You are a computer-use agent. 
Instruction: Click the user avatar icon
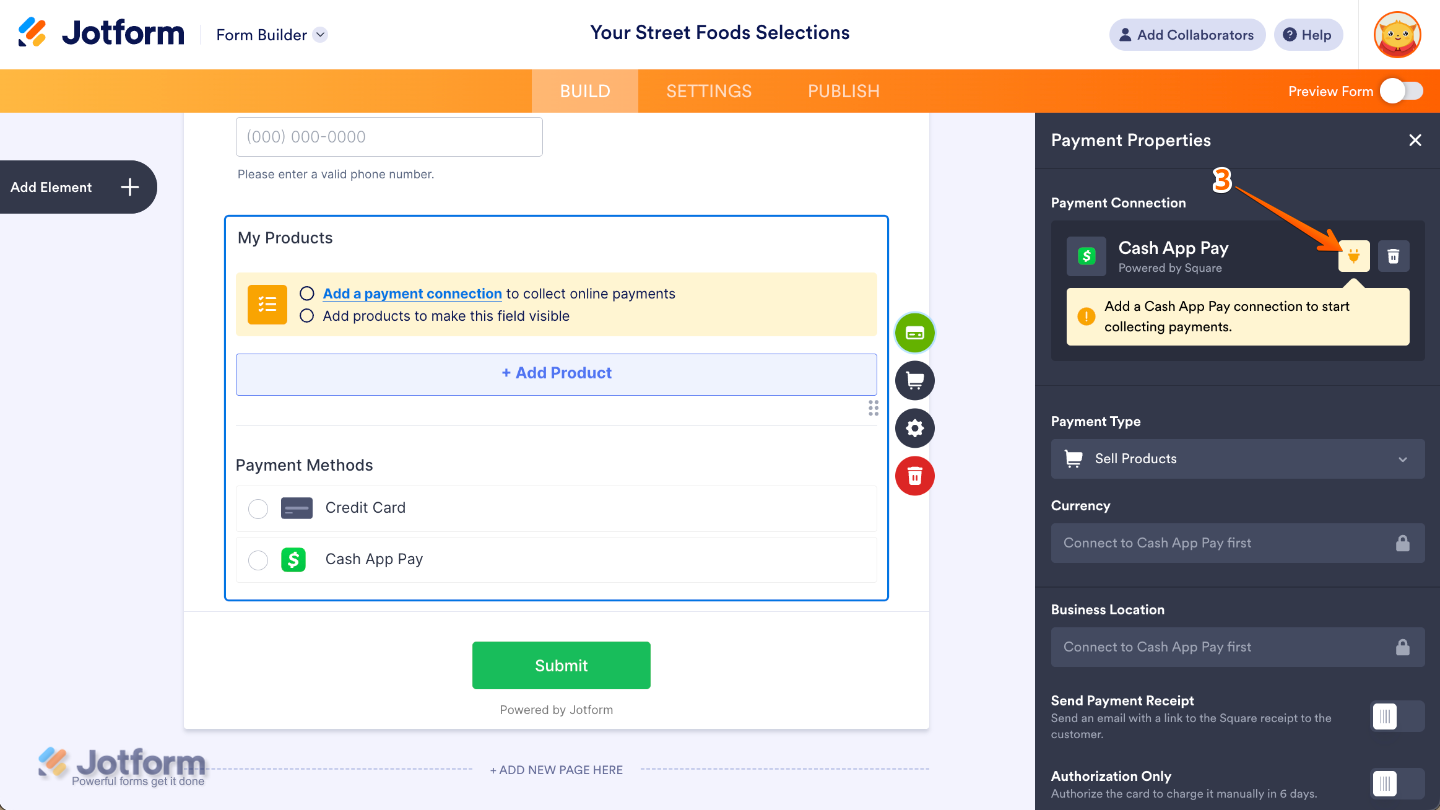tap(1397, 35)
